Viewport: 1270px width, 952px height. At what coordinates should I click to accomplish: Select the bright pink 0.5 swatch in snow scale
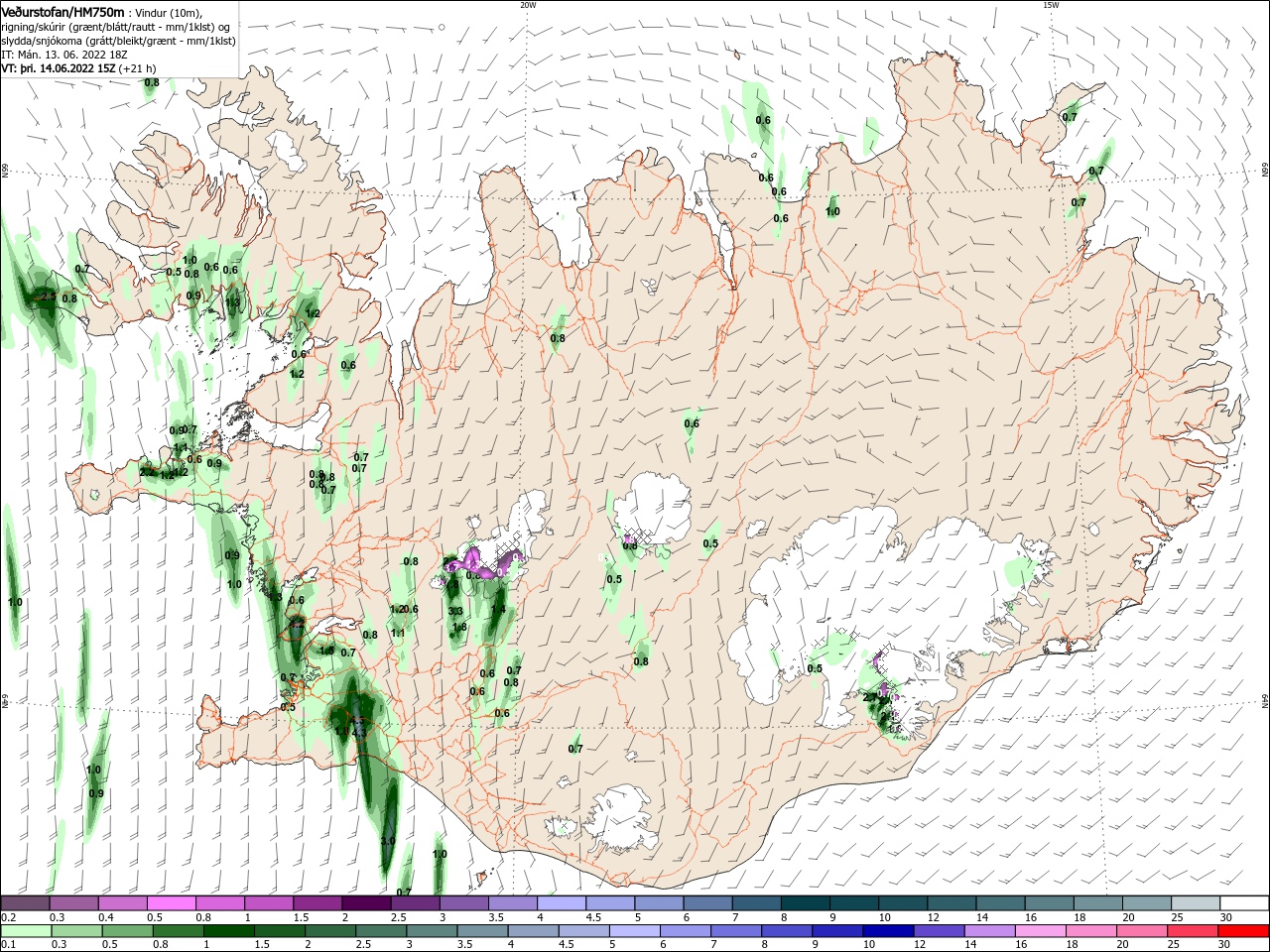click(171, 903)
